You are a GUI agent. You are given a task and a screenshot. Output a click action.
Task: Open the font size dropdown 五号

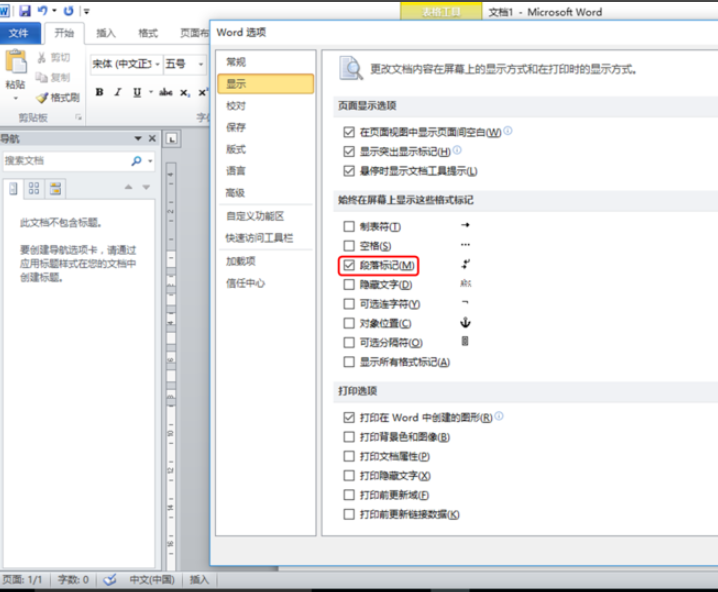201,64
